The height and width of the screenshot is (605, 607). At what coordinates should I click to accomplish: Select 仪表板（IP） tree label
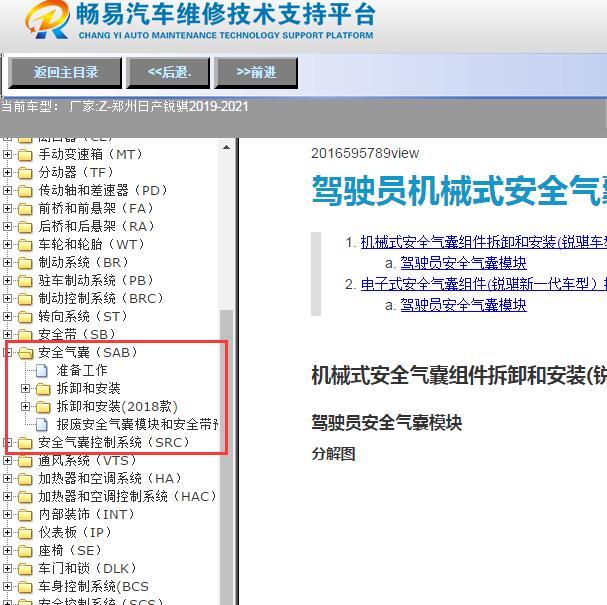coord(74,532)
